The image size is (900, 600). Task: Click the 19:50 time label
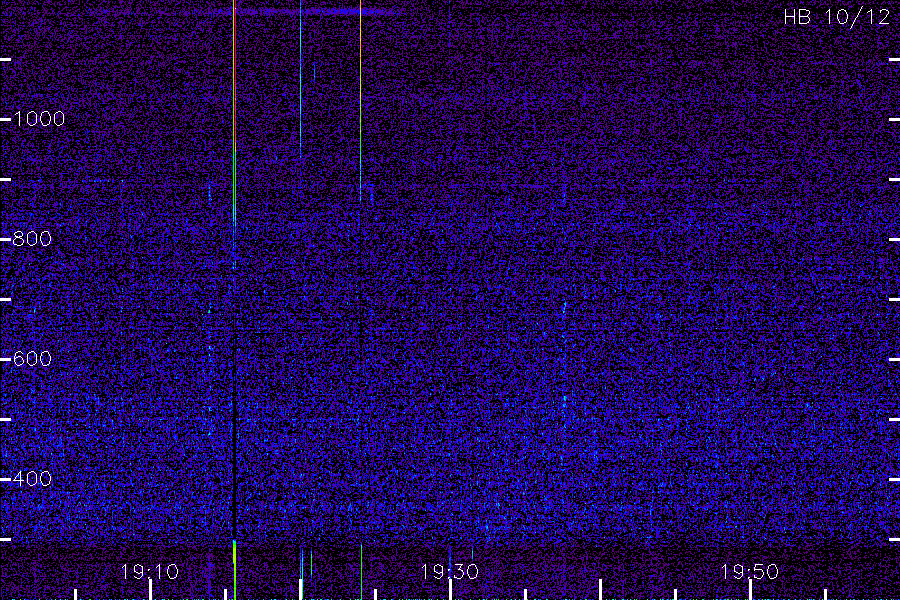pyautogui.click(x=749, y=572)
